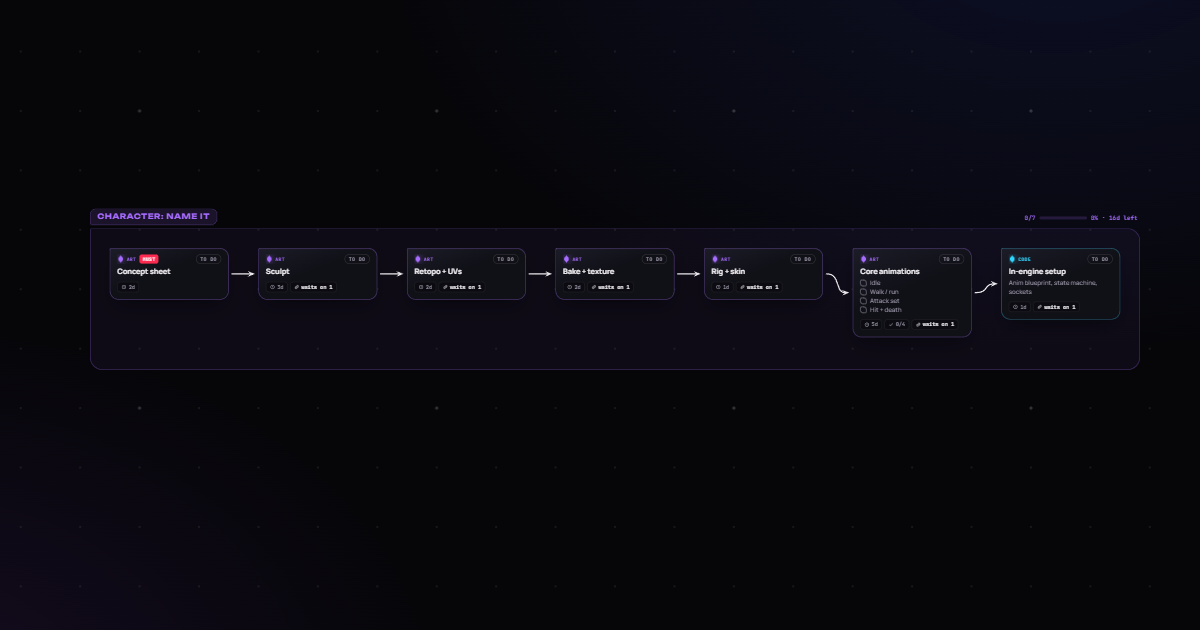Click the 2d duration chip on Bake + texture
The height and width of the screenshot is (630, 1200).
coord(574,287)
